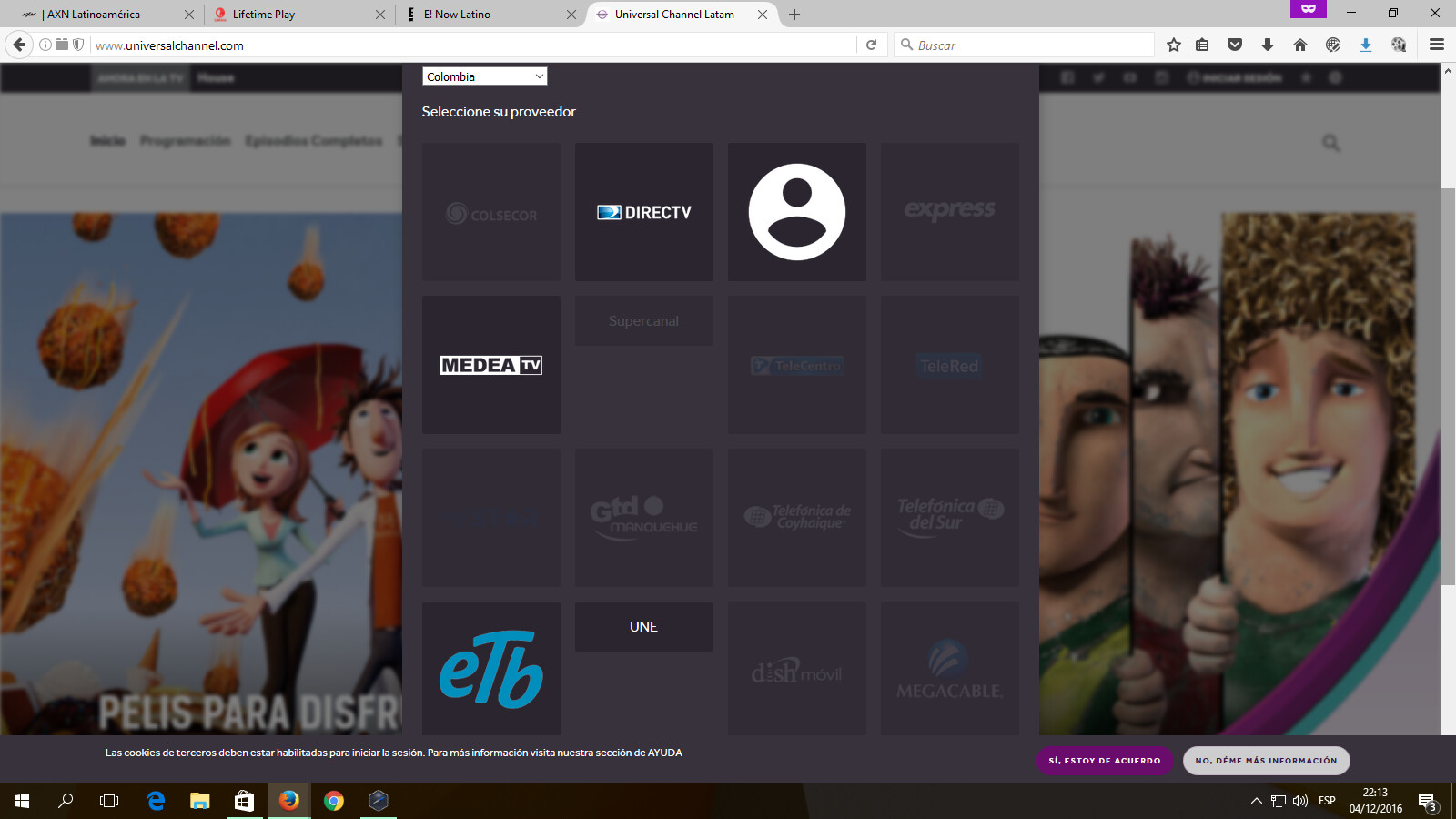
Task: Click No, déme más información button
Action: [1267, 761]
